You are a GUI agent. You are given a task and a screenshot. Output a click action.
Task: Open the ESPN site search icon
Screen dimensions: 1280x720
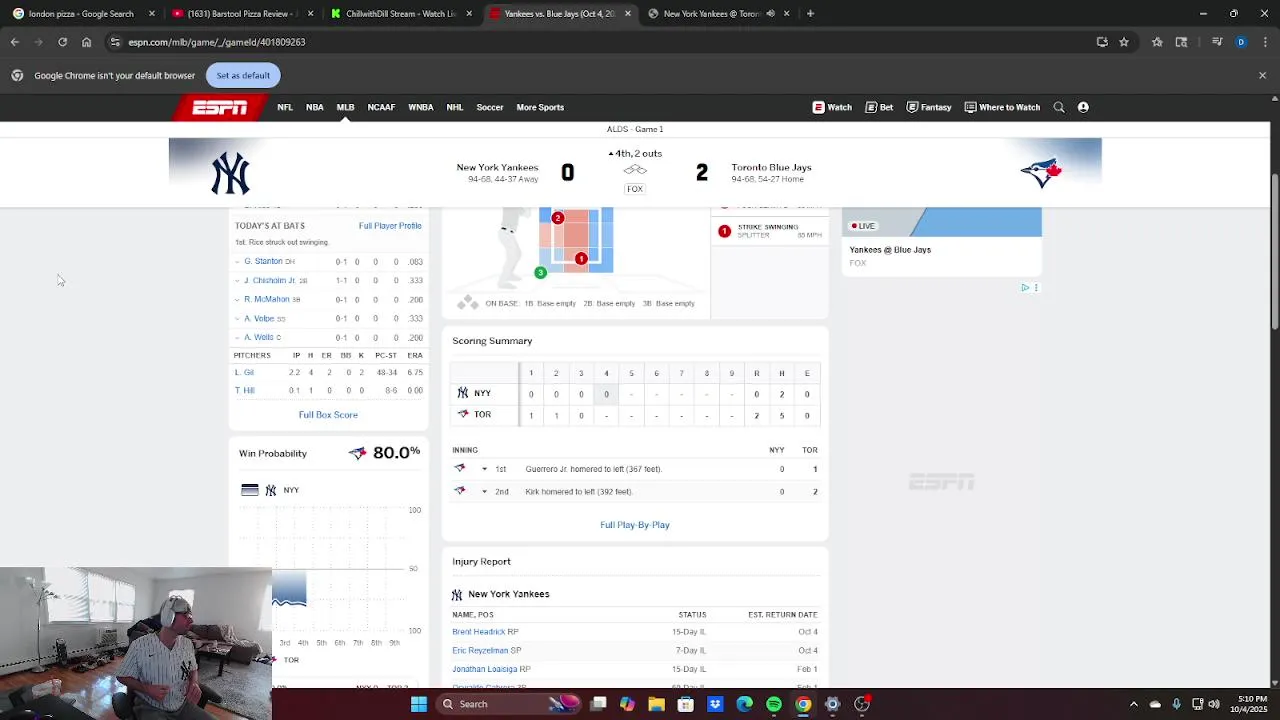1059,107
